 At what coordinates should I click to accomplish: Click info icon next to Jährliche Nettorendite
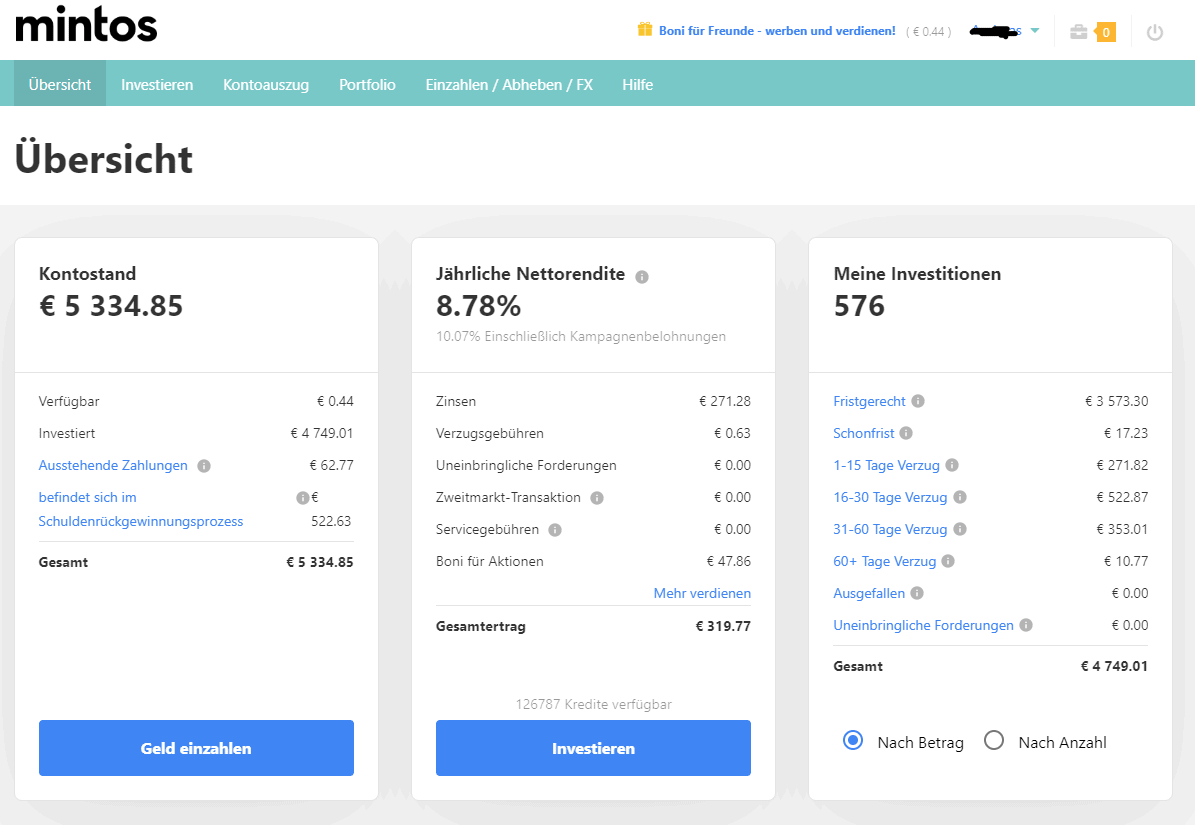pos(642,277)
